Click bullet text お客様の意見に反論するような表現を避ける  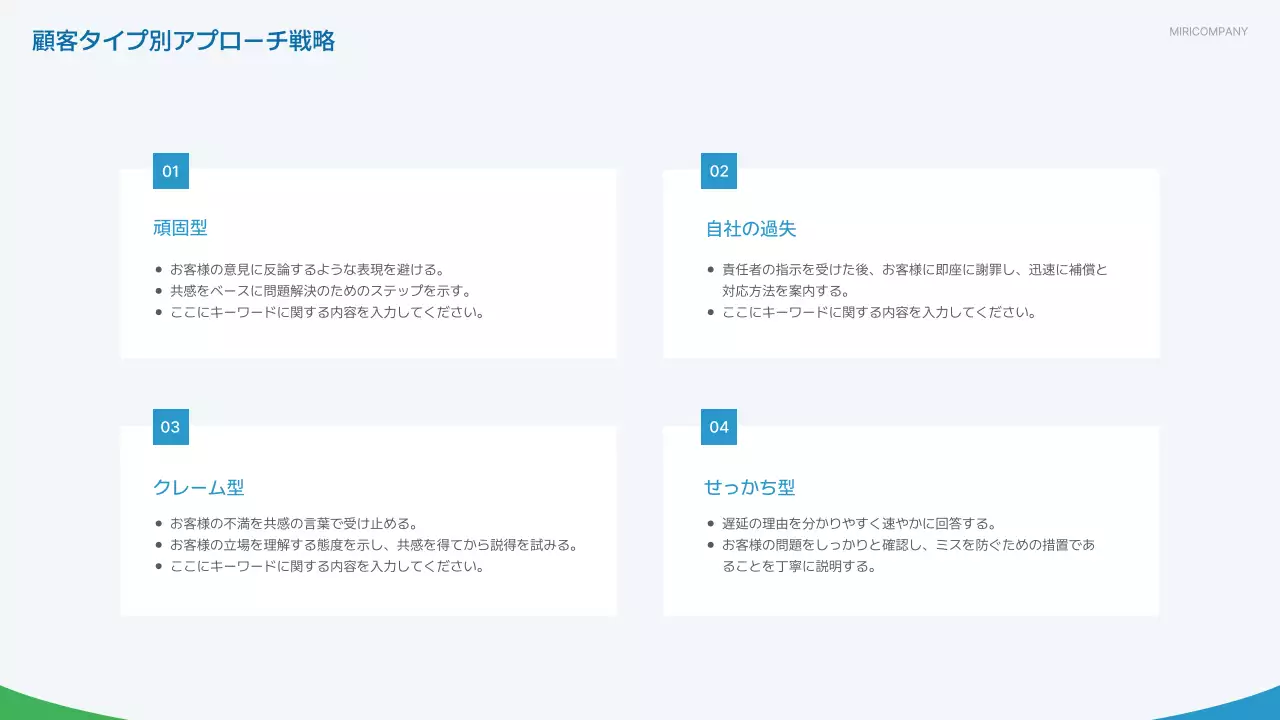(306, 269)
